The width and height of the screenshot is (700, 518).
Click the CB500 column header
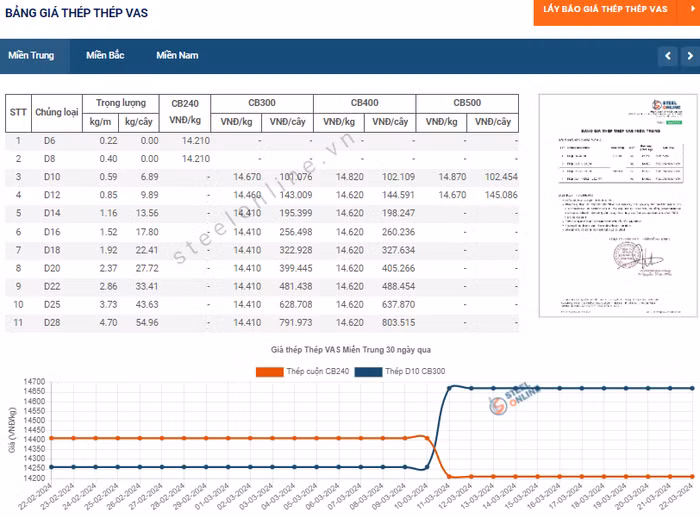point(467,103)
